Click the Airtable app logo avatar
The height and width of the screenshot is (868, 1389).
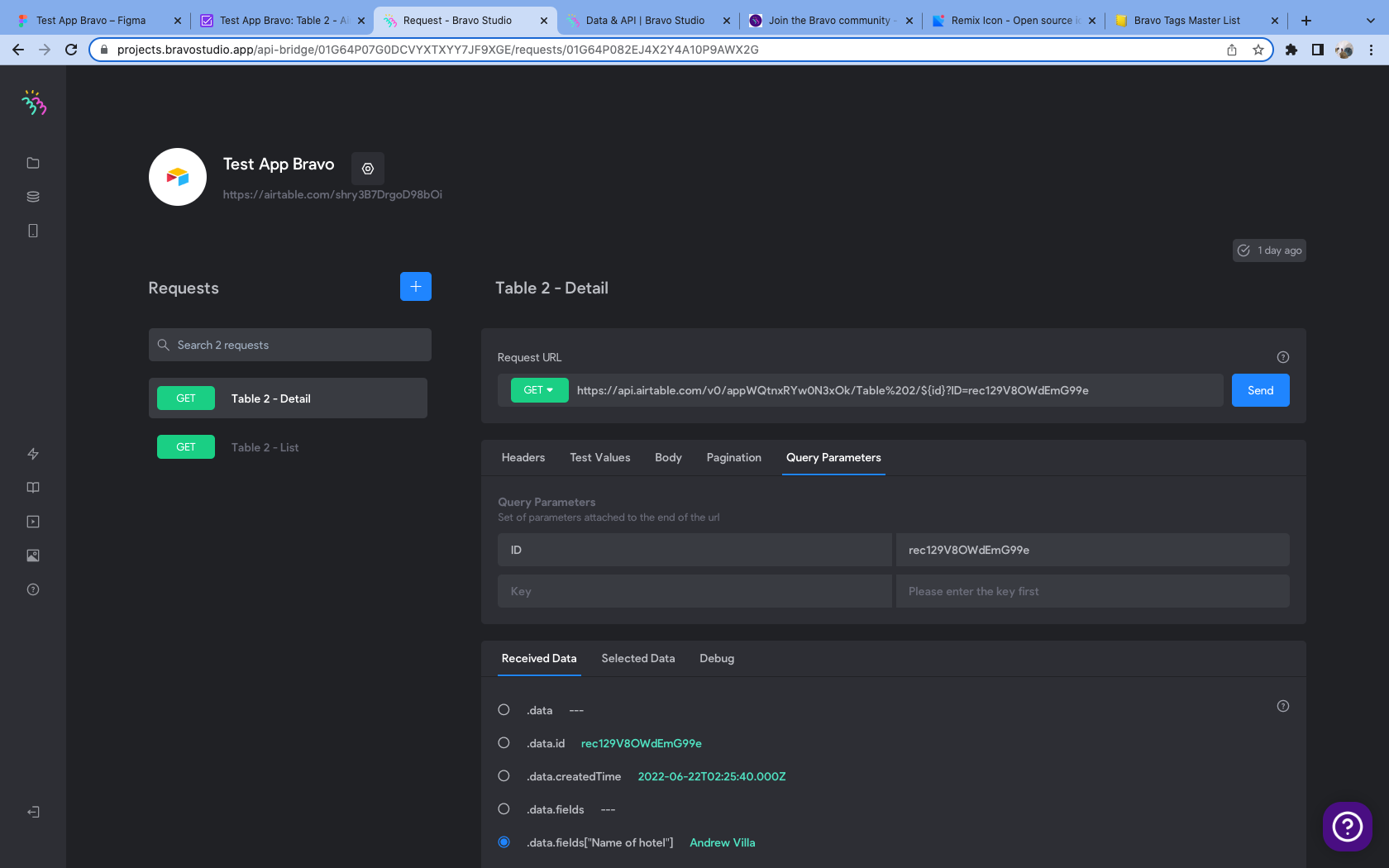click(178, 177)
